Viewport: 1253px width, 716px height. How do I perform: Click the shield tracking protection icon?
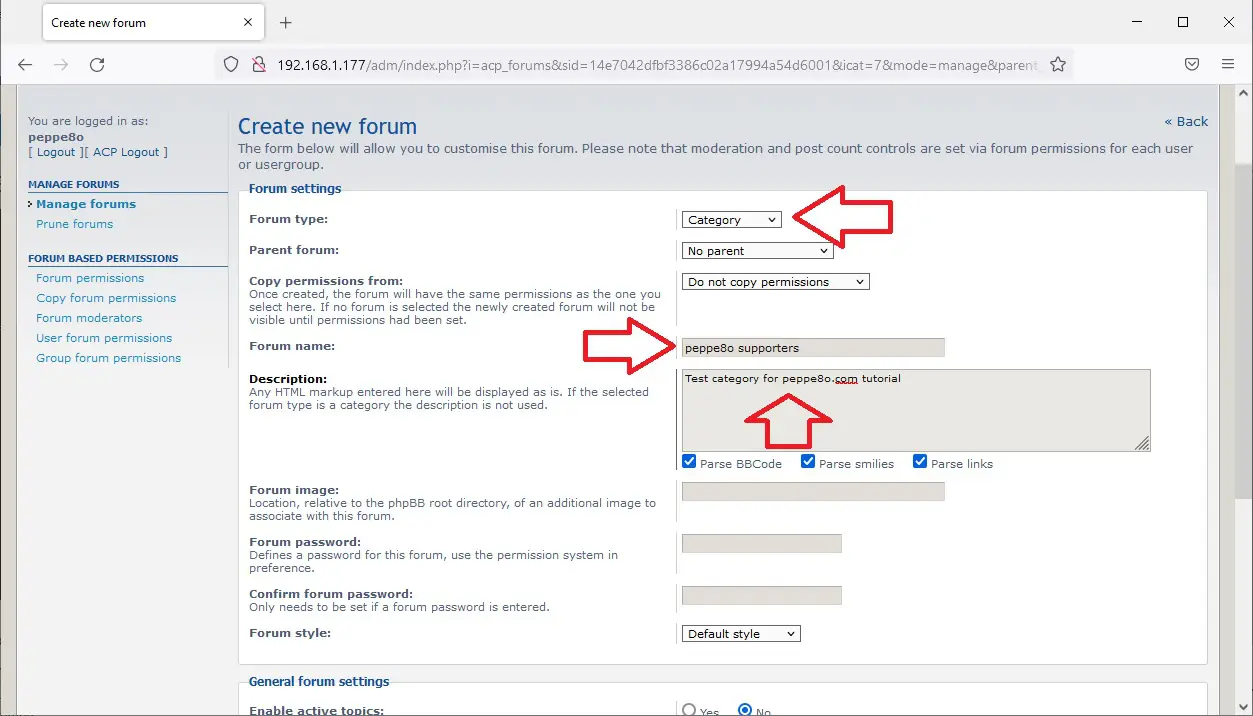point(231,64)
